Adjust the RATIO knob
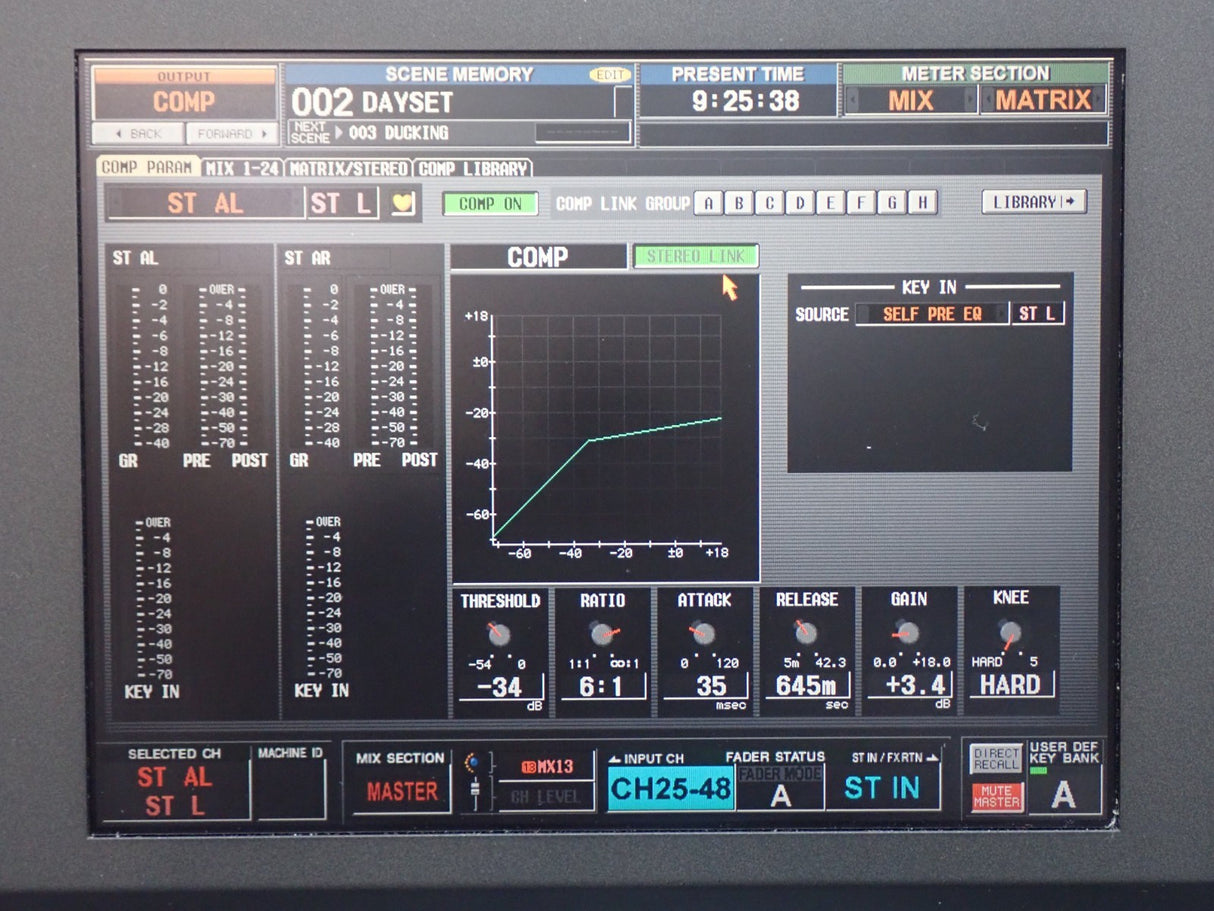This screenshot has width=1214, height=911. (603, 632)
